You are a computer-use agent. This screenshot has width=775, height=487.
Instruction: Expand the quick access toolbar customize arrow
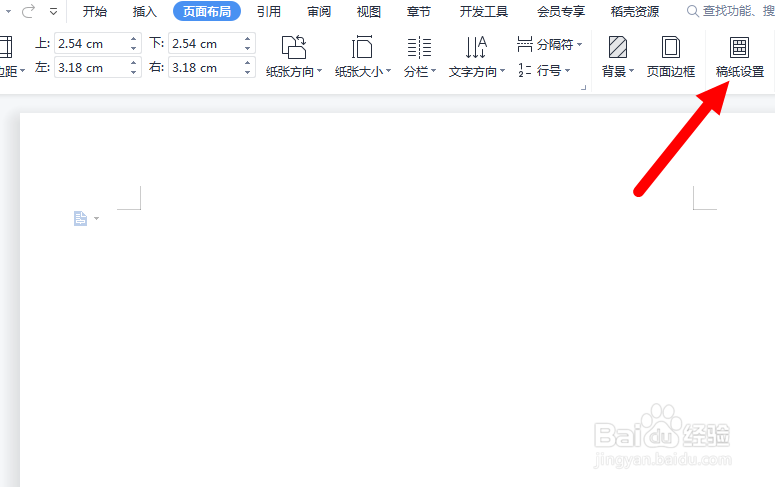pos(53,11)
